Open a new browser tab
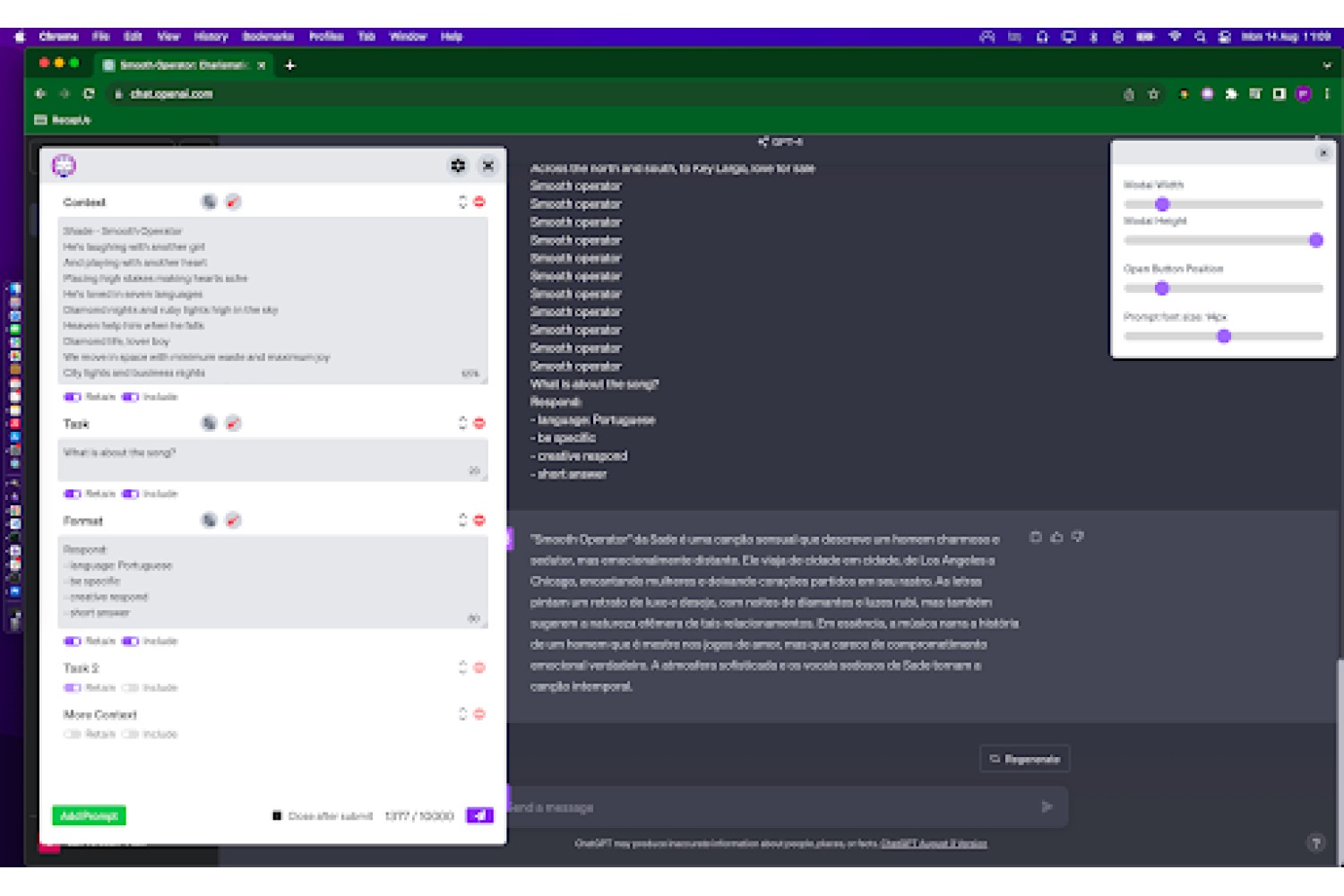The height and width of the screenshot is (896, 1344). (x=289, y=65)
